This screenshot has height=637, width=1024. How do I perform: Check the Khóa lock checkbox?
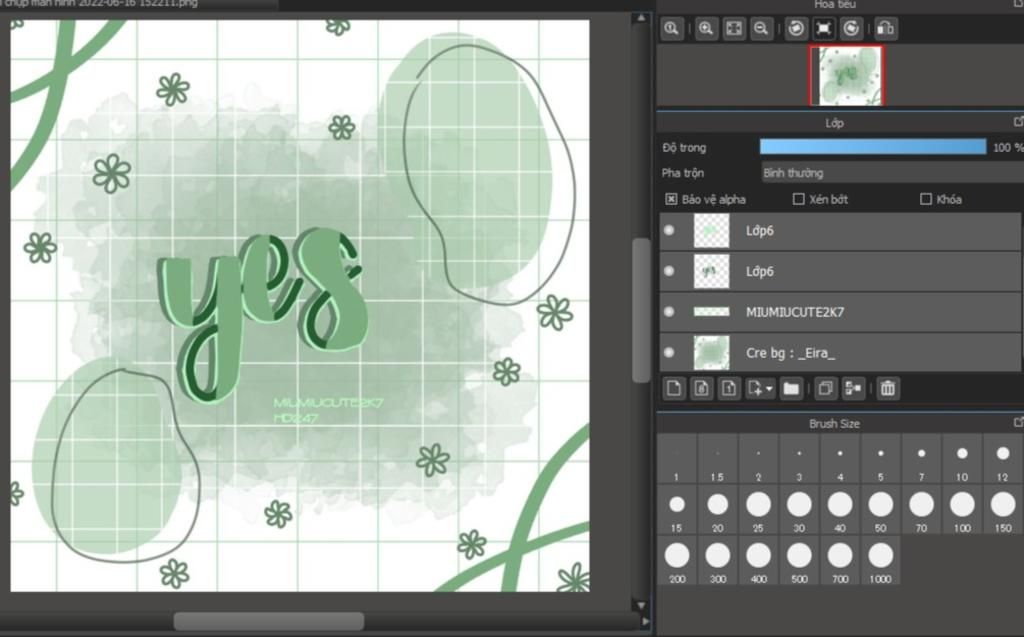click(925, 199)
